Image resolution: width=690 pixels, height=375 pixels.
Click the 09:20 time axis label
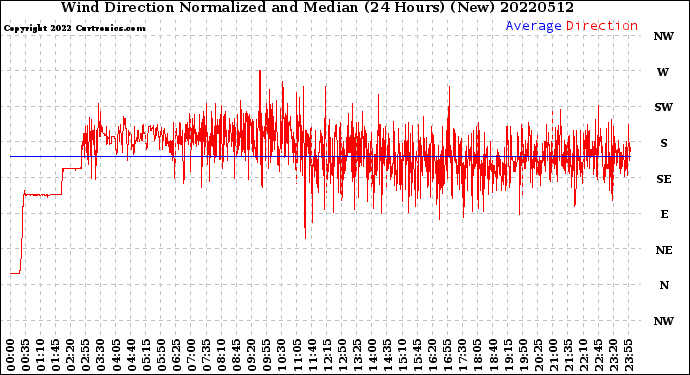point(252,355)
